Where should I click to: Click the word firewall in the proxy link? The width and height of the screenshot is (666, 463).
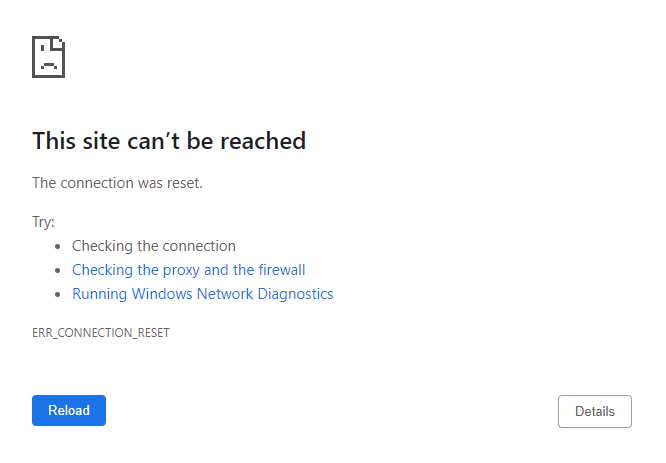pyautogui.click(x=282, y=270)
